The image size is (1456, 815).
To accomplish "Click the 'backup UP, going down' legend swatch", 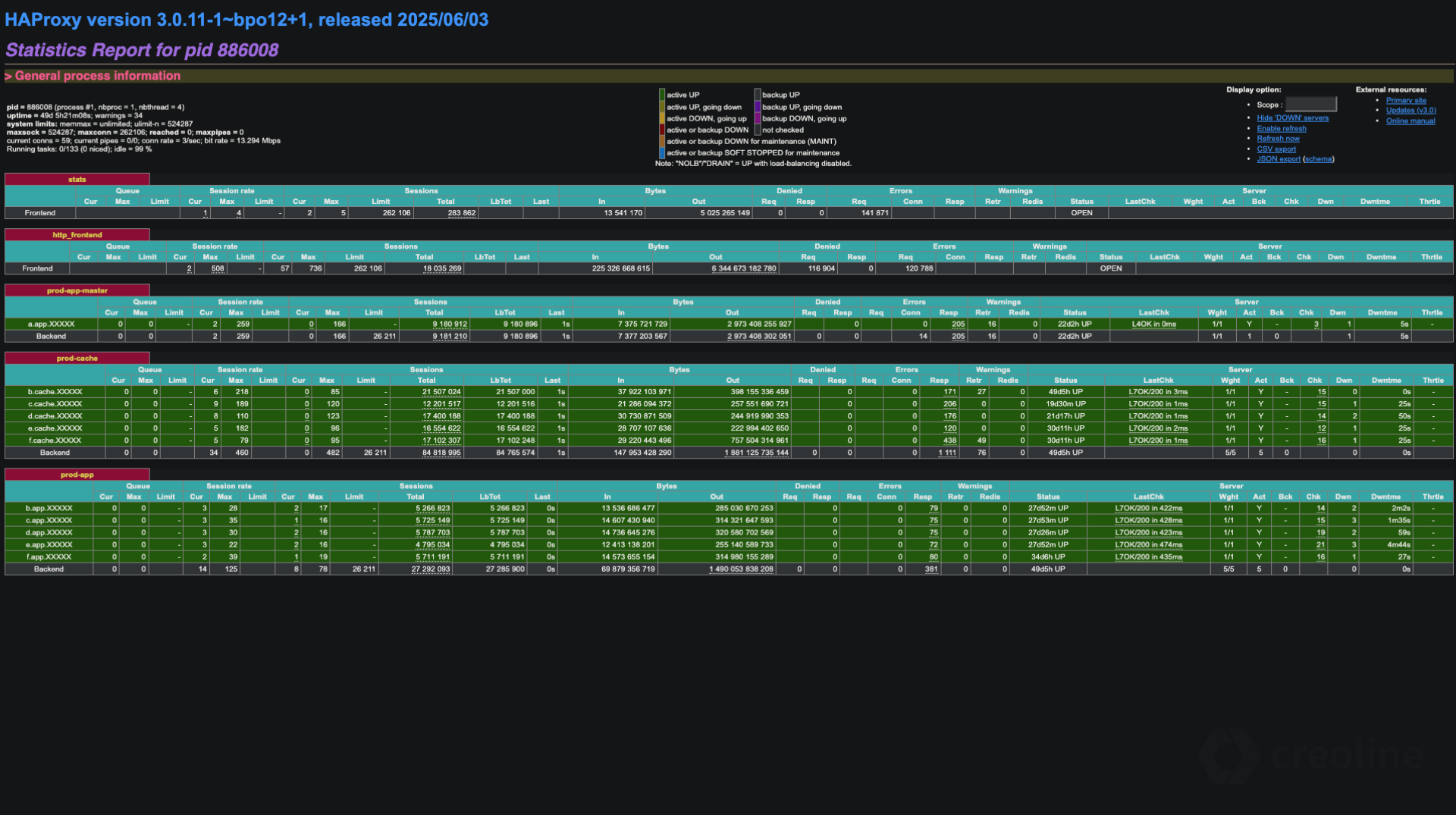I will (758, 107).
